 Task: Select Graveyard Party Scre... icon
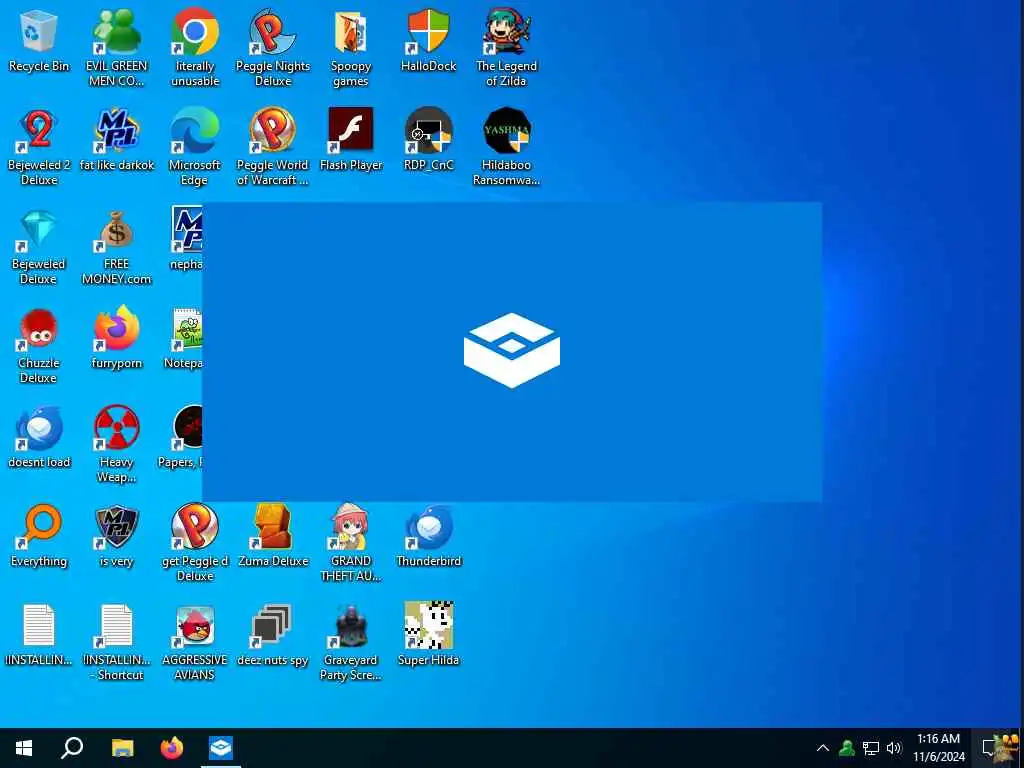(351, 644)
